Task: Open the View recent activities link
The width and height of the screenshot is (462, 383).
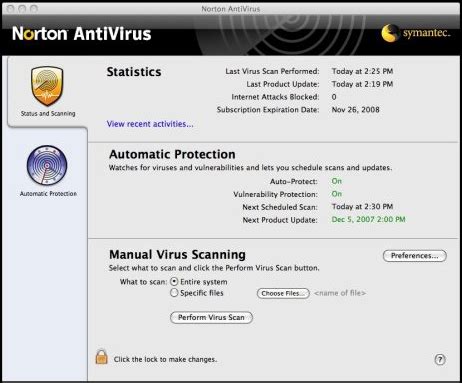Action: (150, 124)
